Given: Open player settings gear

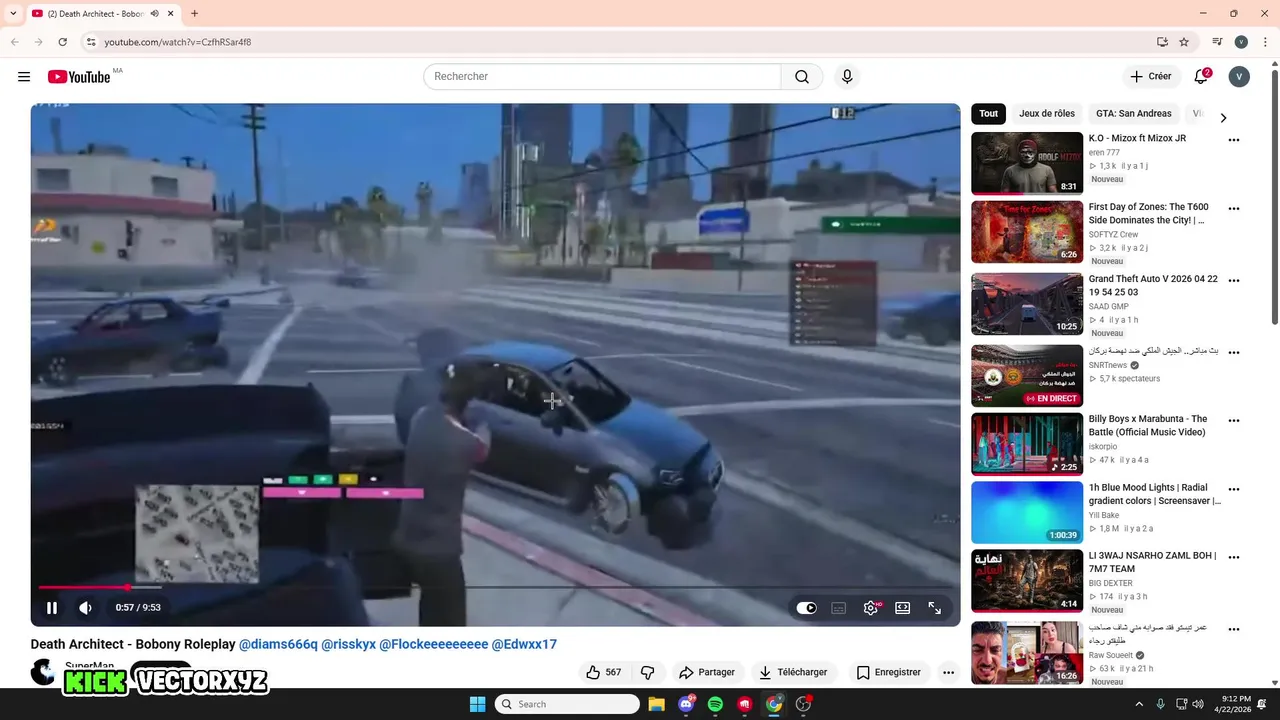Looking at the screenshot, I should [871, 607].
